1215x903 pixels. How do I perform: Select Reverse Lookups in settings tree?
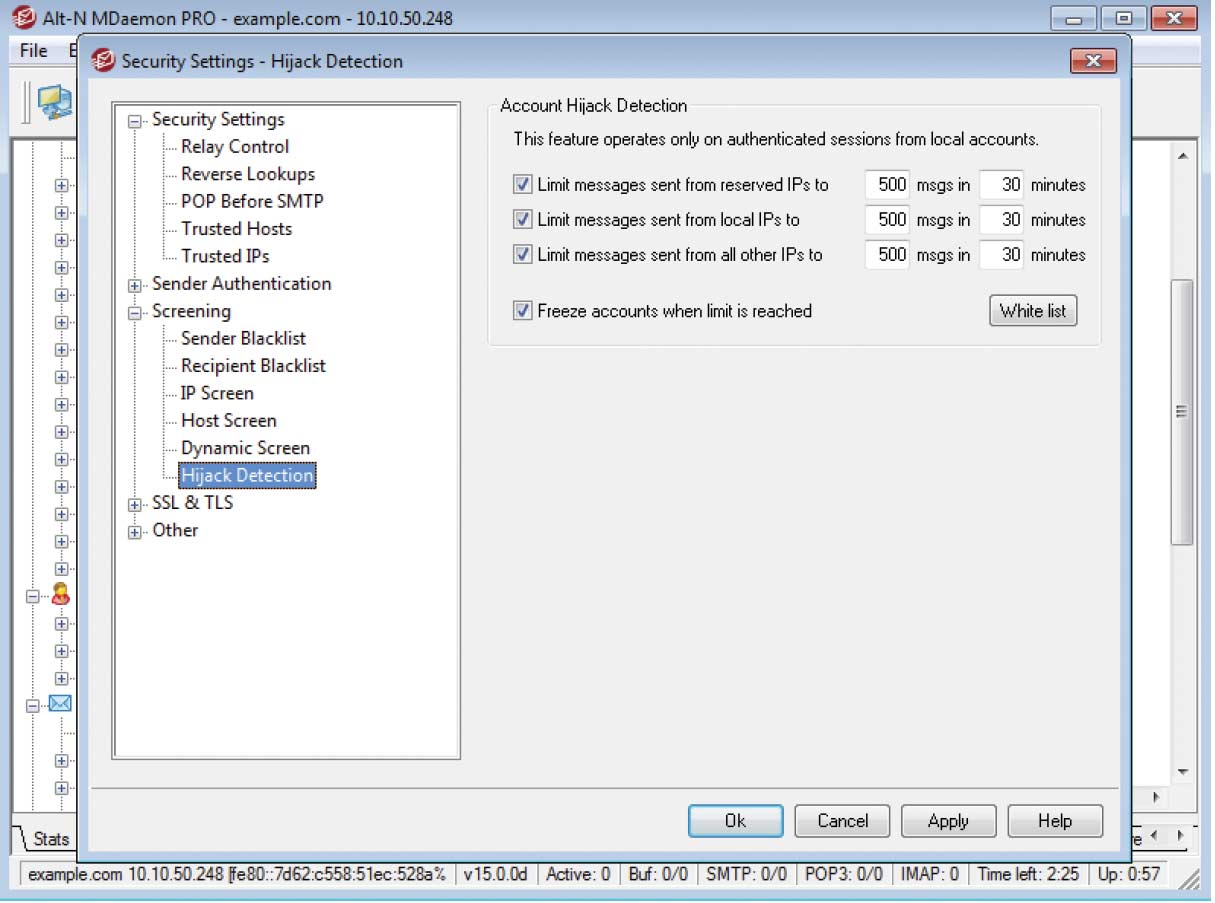248,174
